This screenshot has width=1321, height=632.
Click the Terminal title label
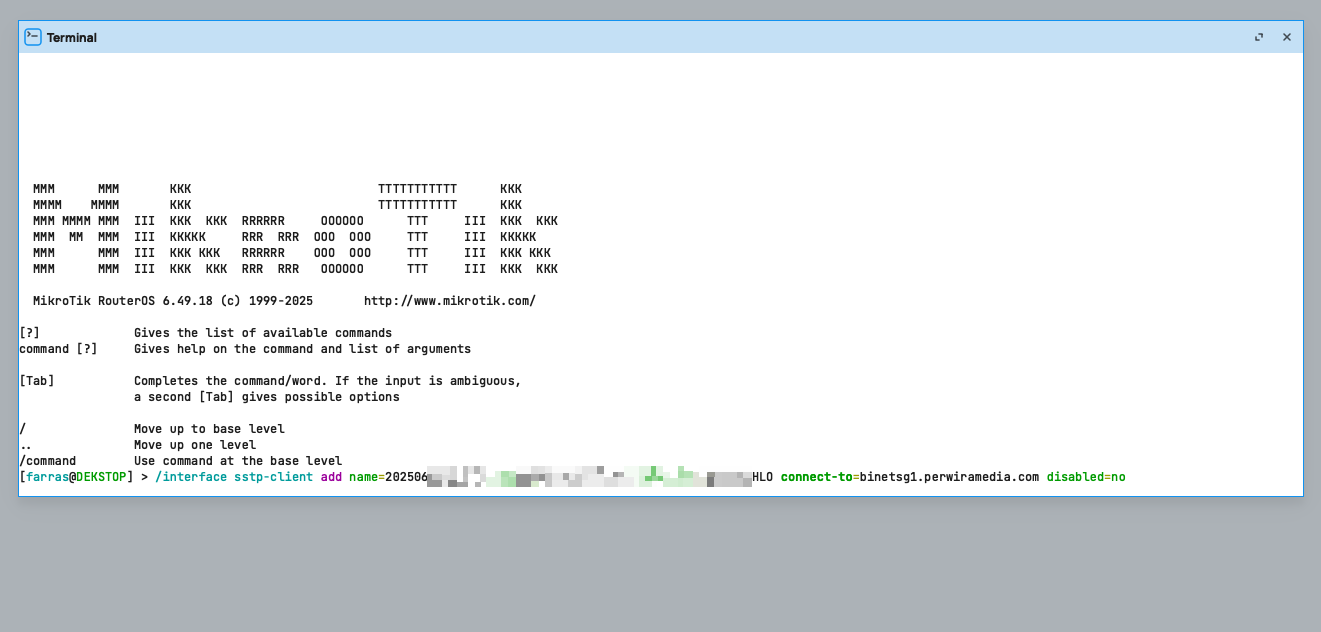tap(72, 38)
